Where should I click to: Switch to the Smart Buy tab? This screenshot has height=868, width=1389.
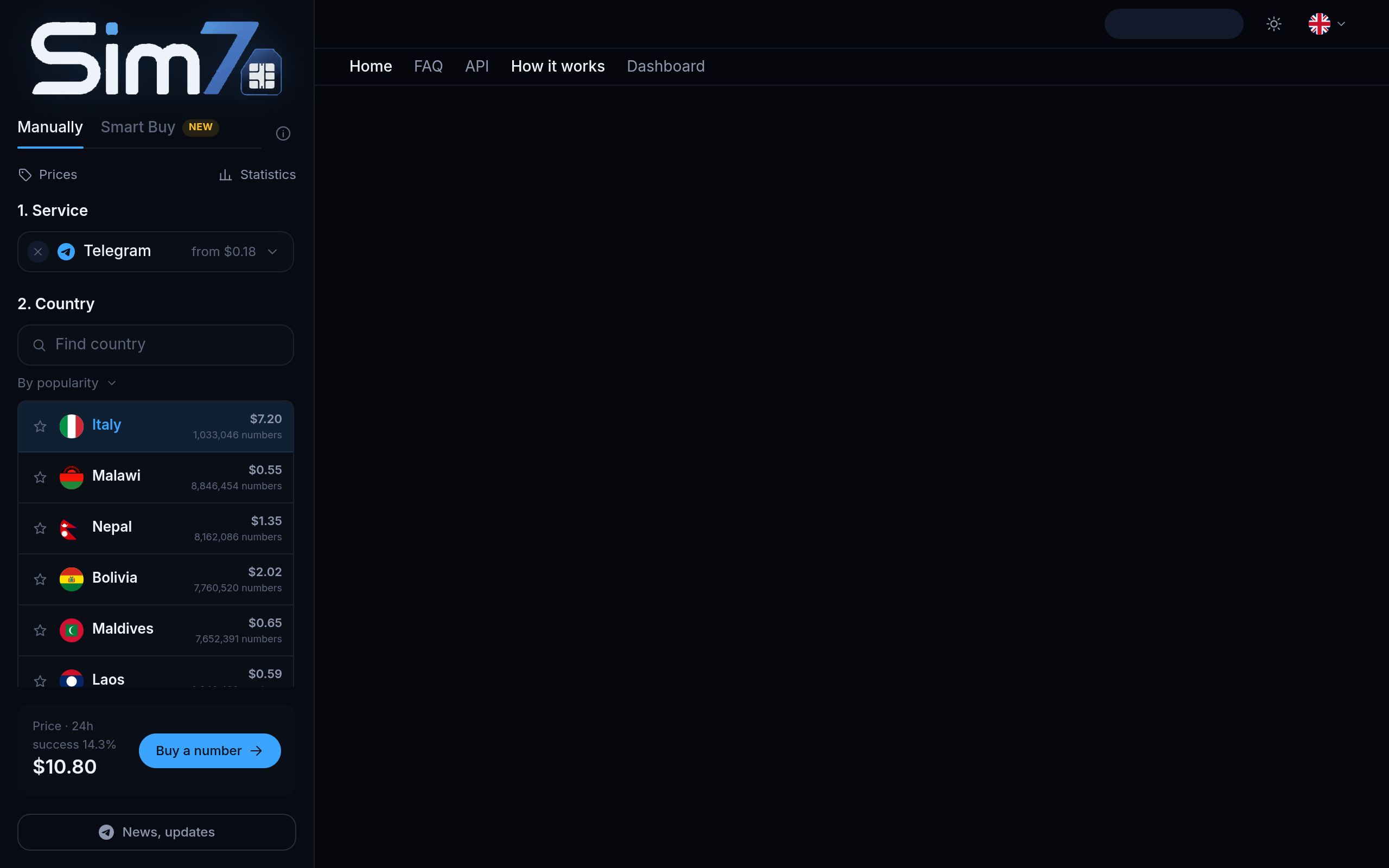[x=138, y=127]
